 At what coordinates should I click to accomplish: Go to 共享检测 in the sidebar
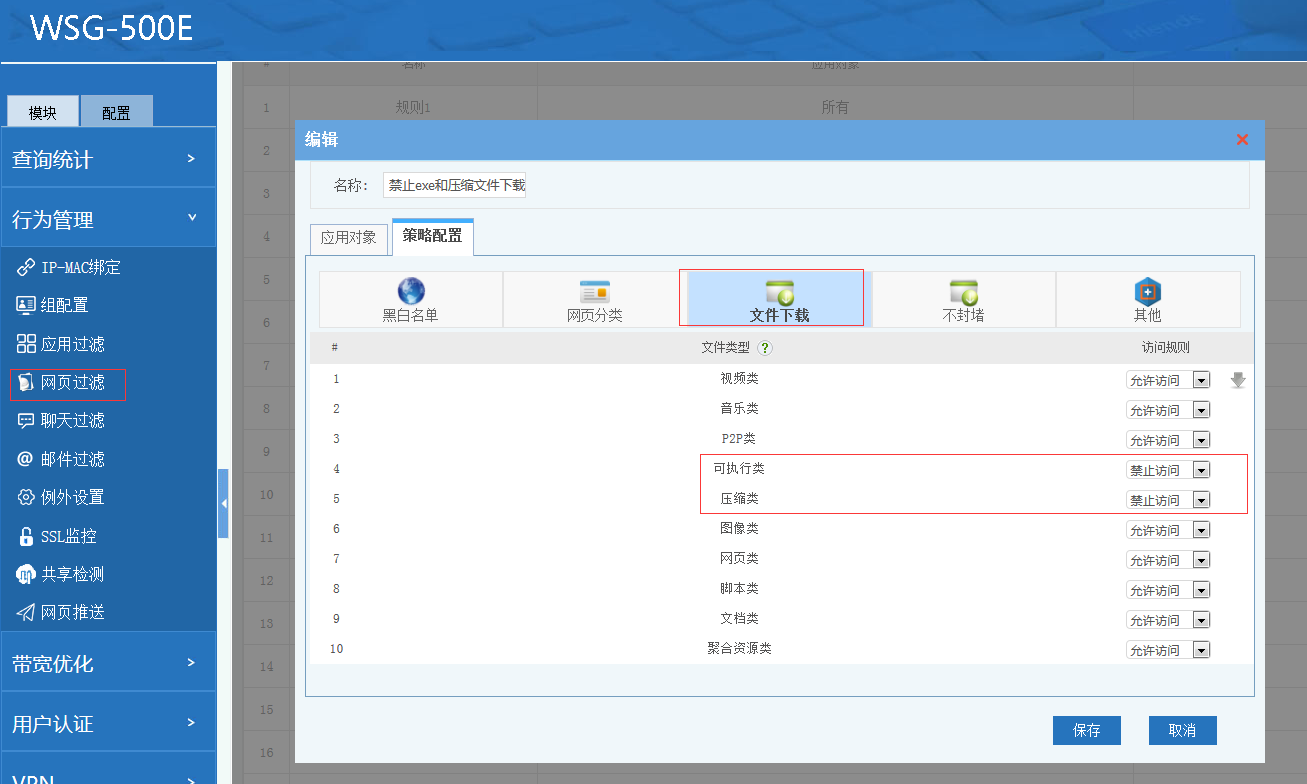72,574
